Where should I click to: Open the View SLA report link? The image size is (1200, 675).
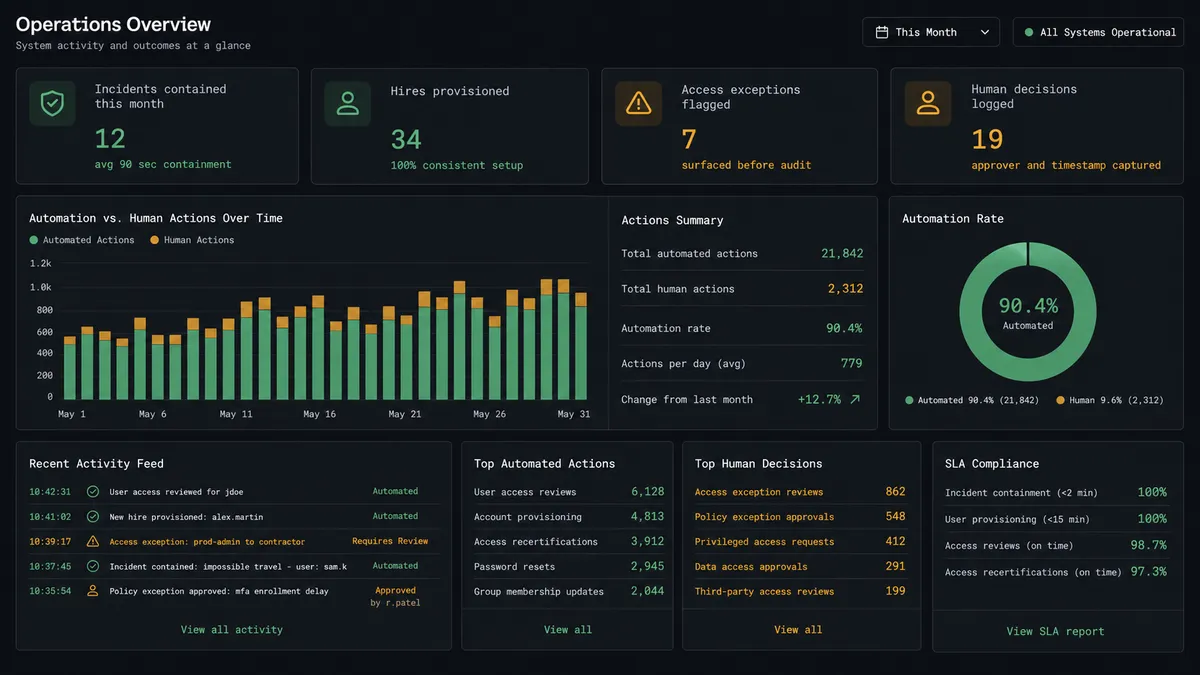[x=1056, y=631]
